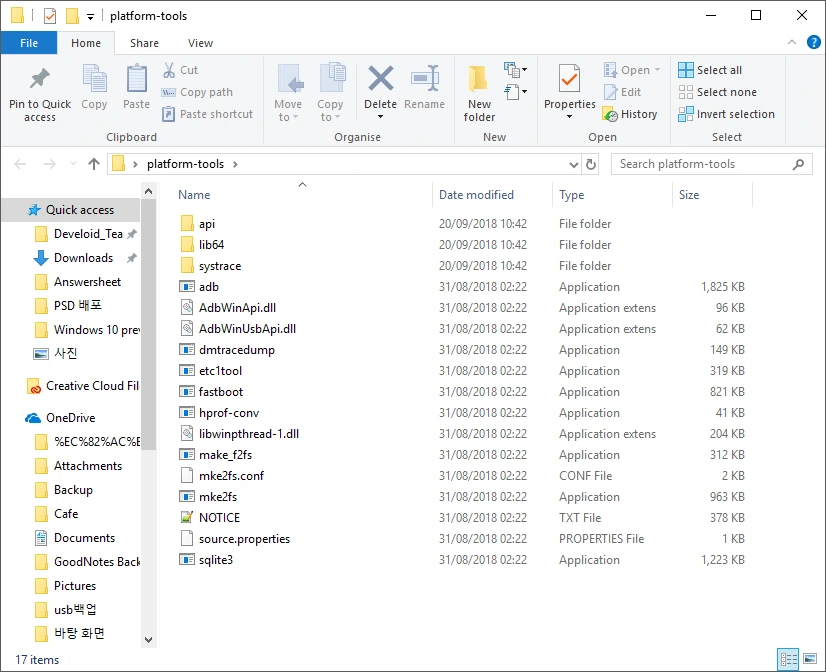Open the Move to menu
826x672 pixels.
(x=288, y=93)
